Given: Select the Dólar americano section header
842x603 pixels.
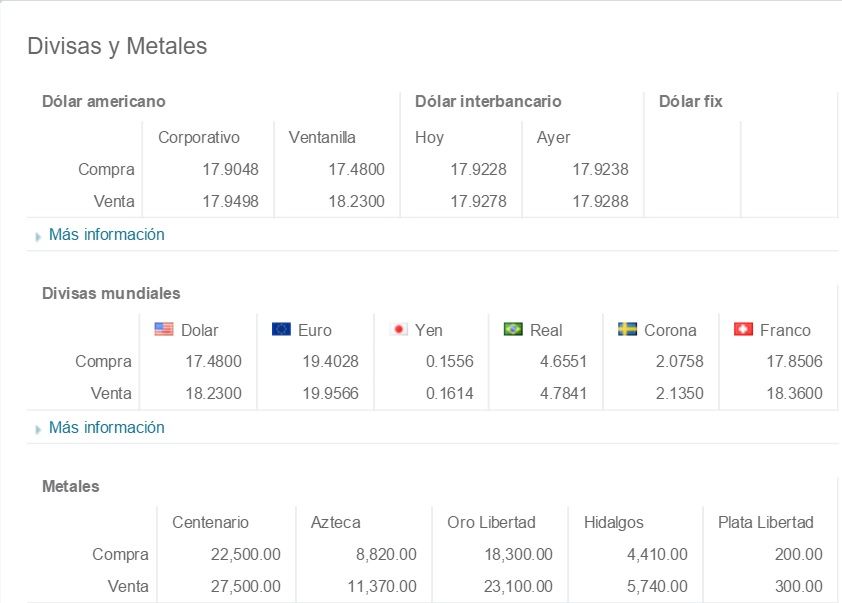Looking at the screenshot, I should pyautogui.click(x=104, y=101).
